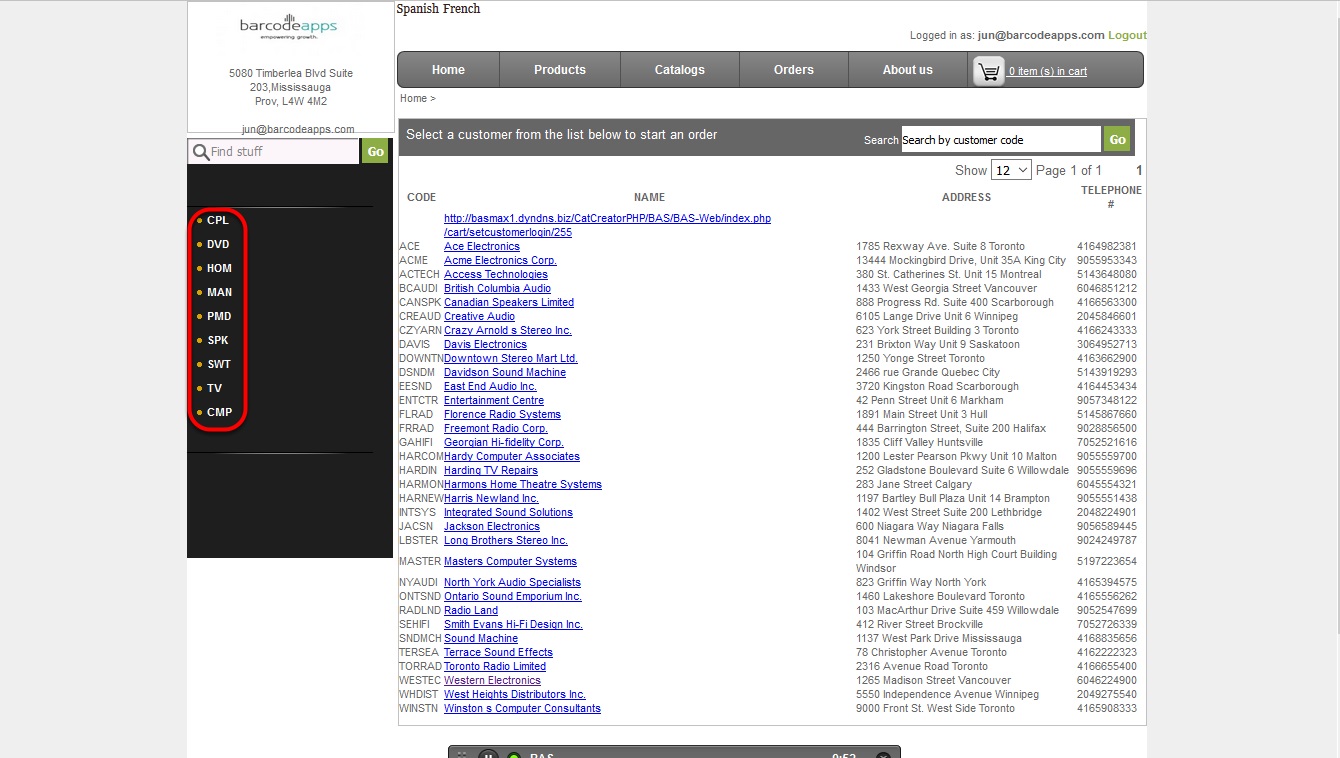Screen dimensions: 1340x758
Task: Select customer Long Brothers Stereo Inc.
Action: click(x=506, y=540)
